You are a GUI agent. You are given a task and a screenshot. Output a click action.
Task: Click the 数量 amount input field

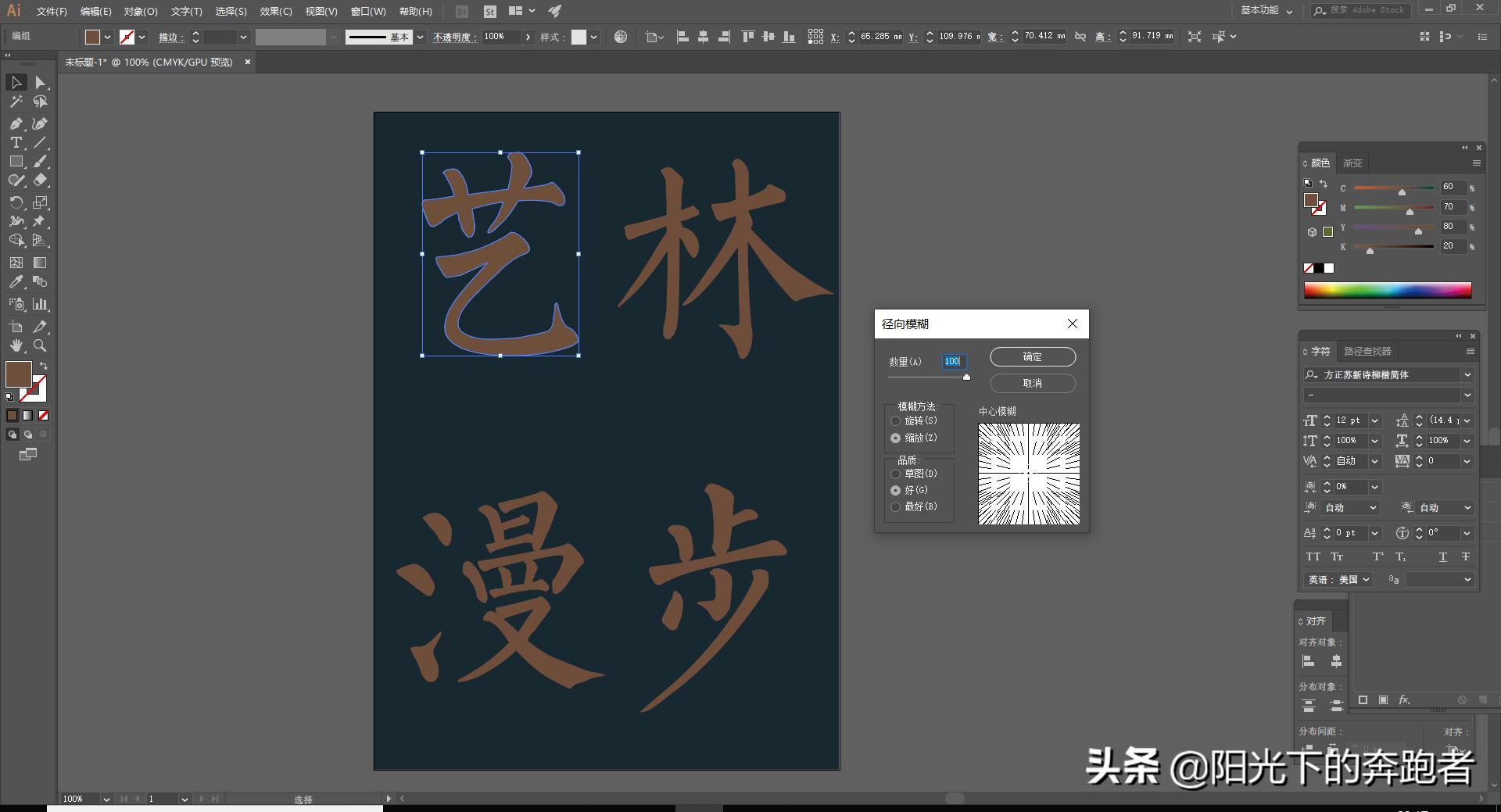pyautogui.click(x=952, y=361)
